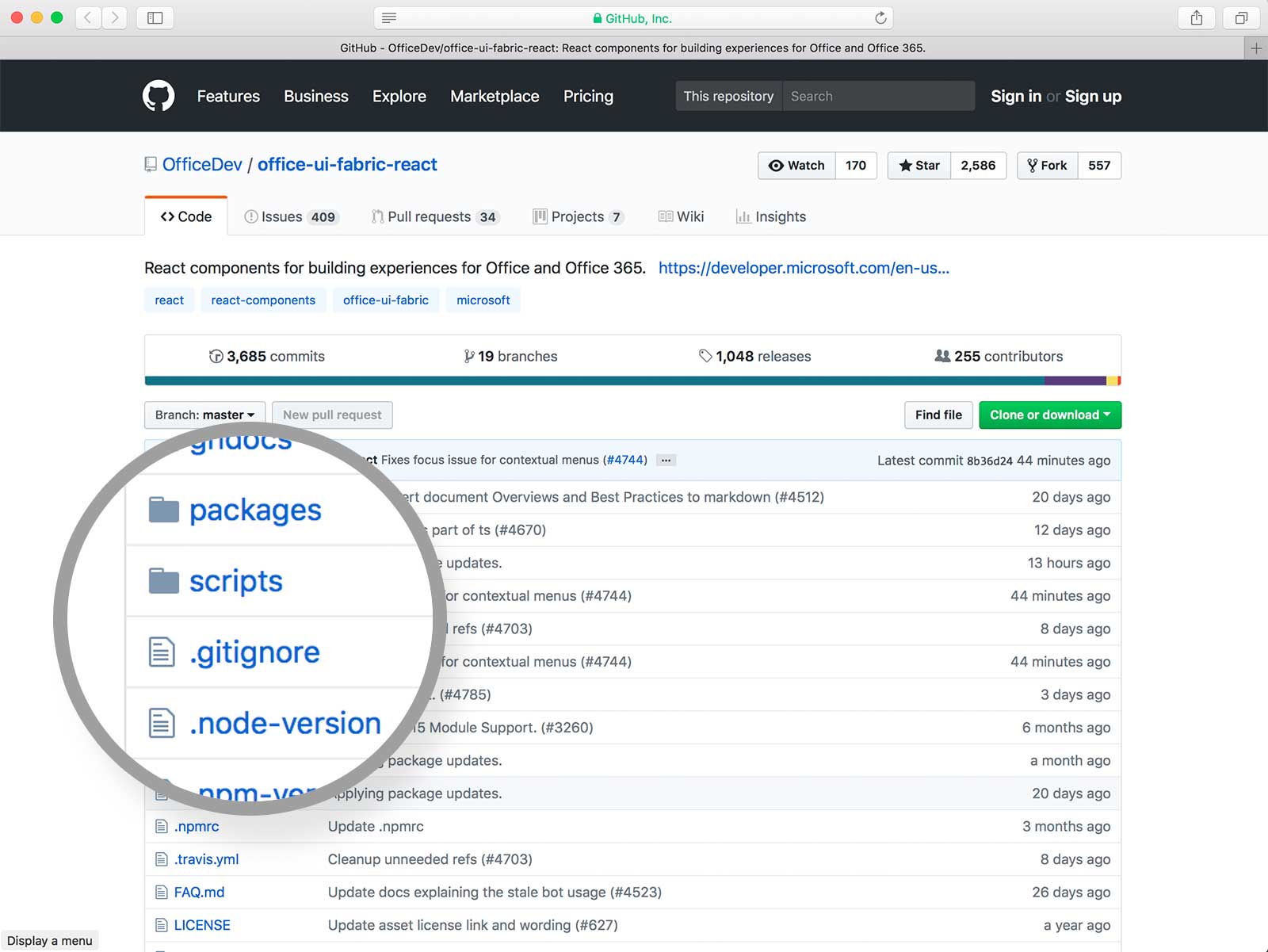This screenshot has width=1268, height=952.
Task: Open the Insights tab
Action: (x=771, y=217)
